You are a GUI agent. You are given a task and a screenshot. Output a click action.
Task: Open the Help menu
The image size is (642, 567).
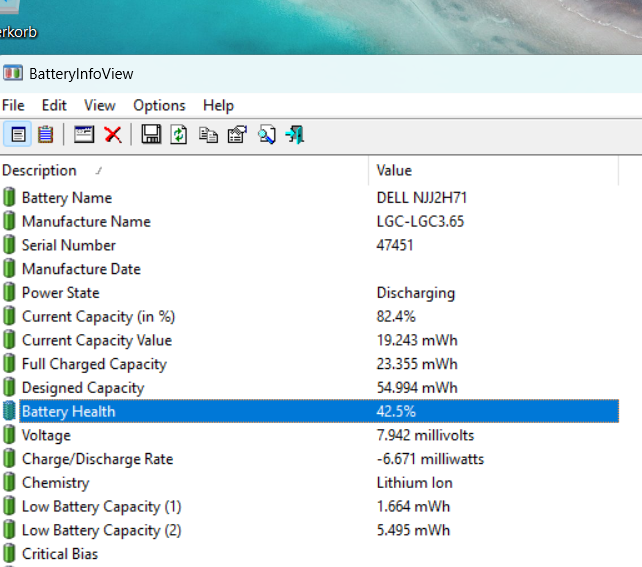[218, 106]
